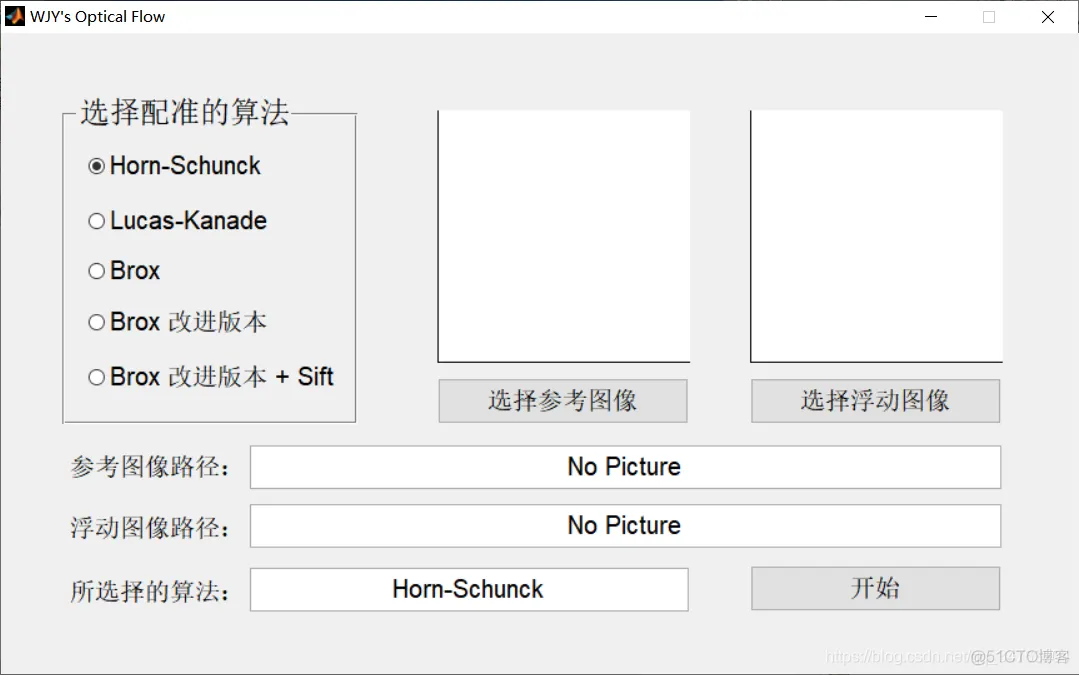Image resolution: width=1079 pixels, height=675 pixels.
Task: Click the 浮动图像路径 No Picture field
Action: (x=624, y=525)
